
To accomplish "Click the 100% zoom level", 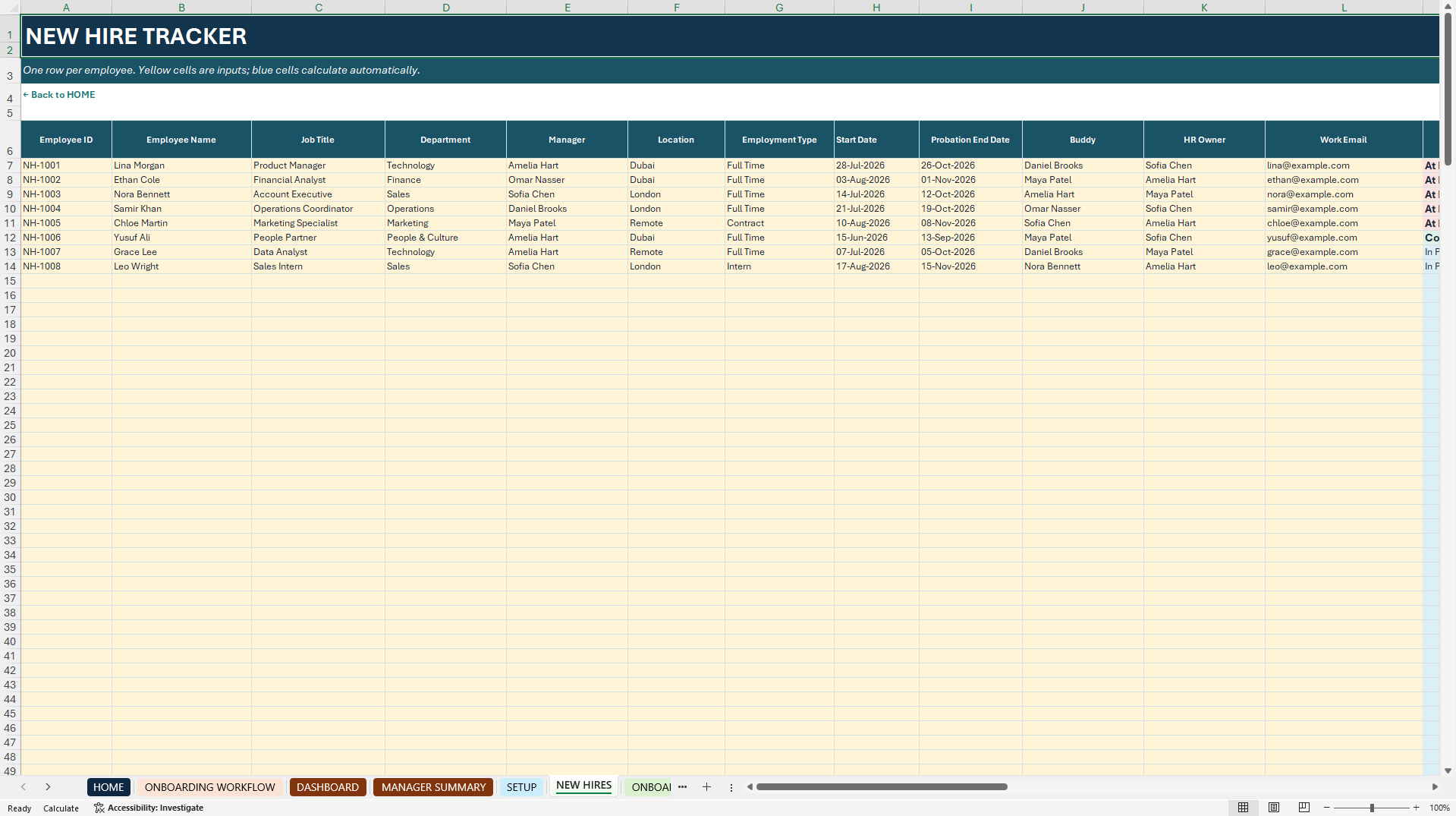I will [x=1439, y=808].
